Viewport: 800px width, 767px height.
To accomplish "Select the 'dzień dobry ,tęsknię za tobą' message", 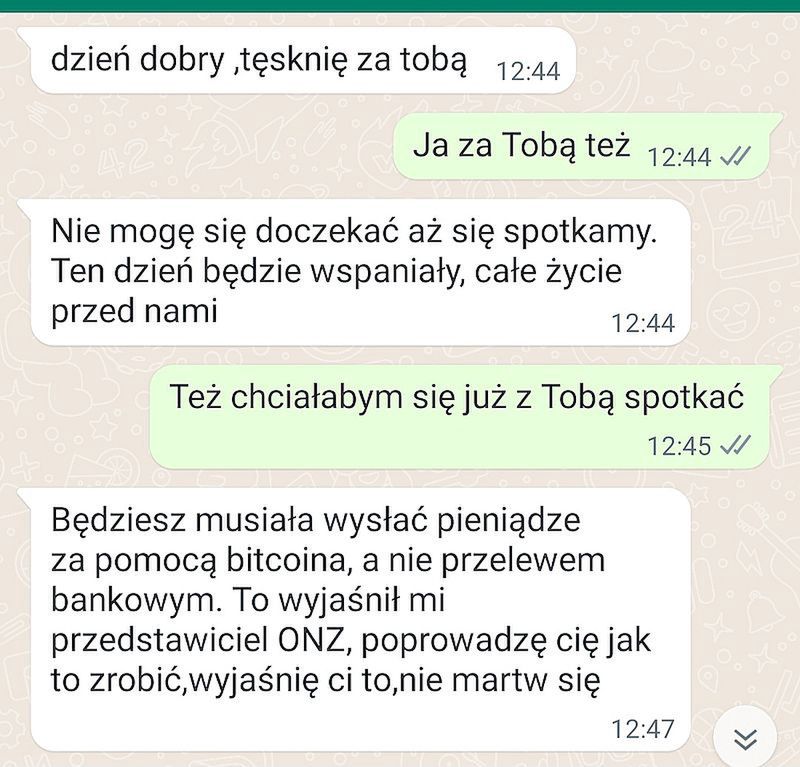I will pyautogui.click(x=301, y=61).
